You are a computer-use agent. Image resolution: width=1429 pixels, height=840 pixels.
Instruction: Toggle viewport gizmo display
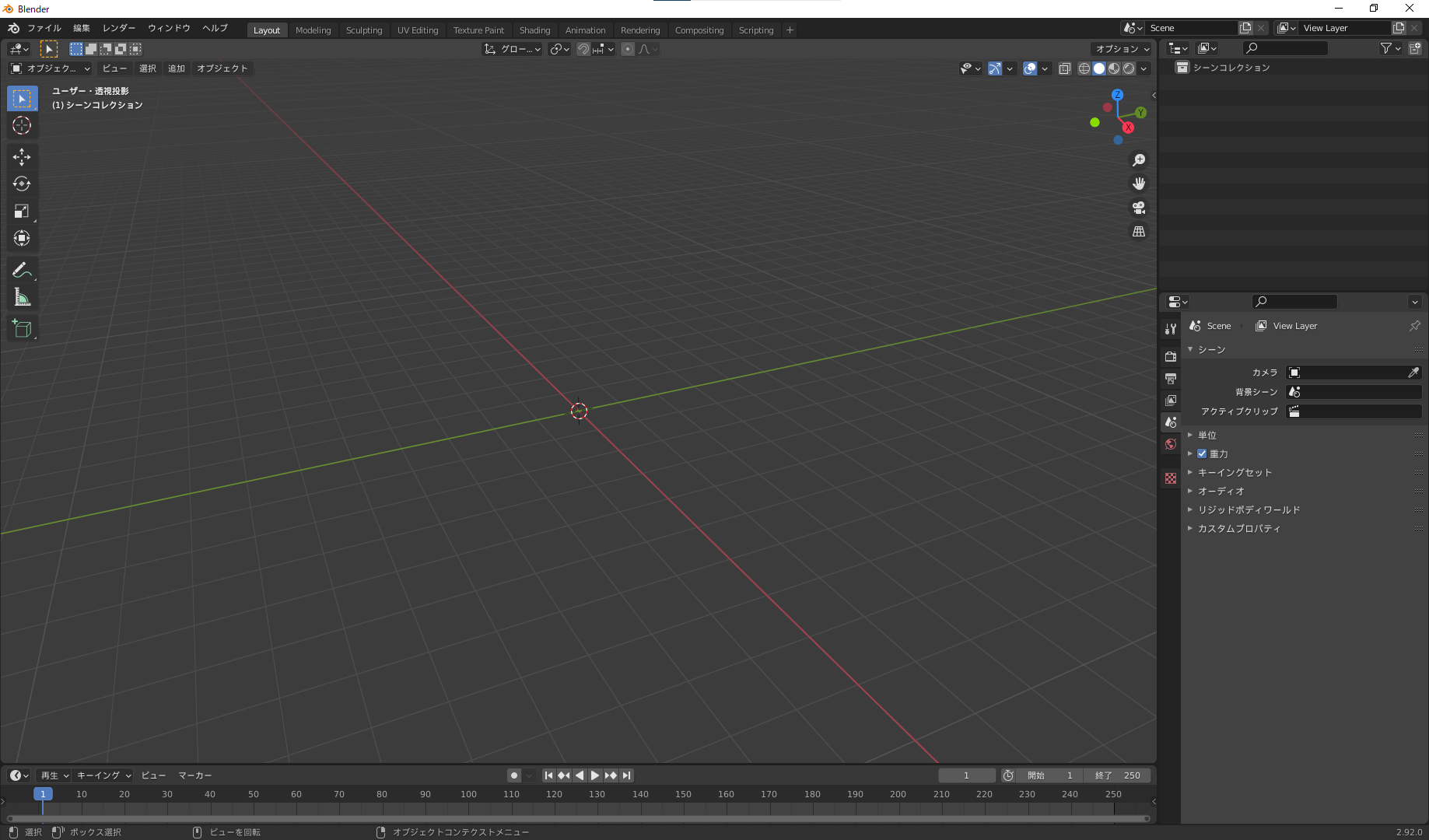point(995,68)
